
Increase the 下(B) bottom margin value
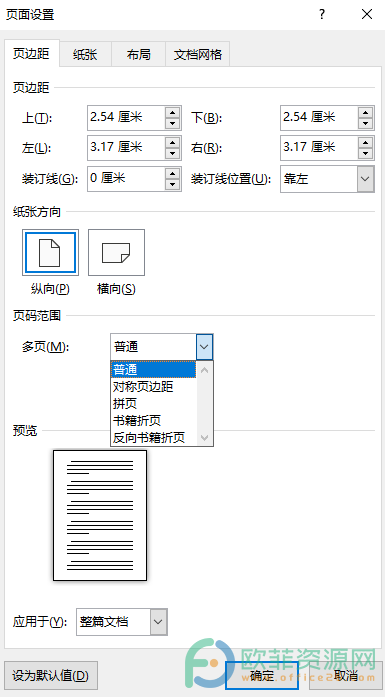(x=365, y=112)
